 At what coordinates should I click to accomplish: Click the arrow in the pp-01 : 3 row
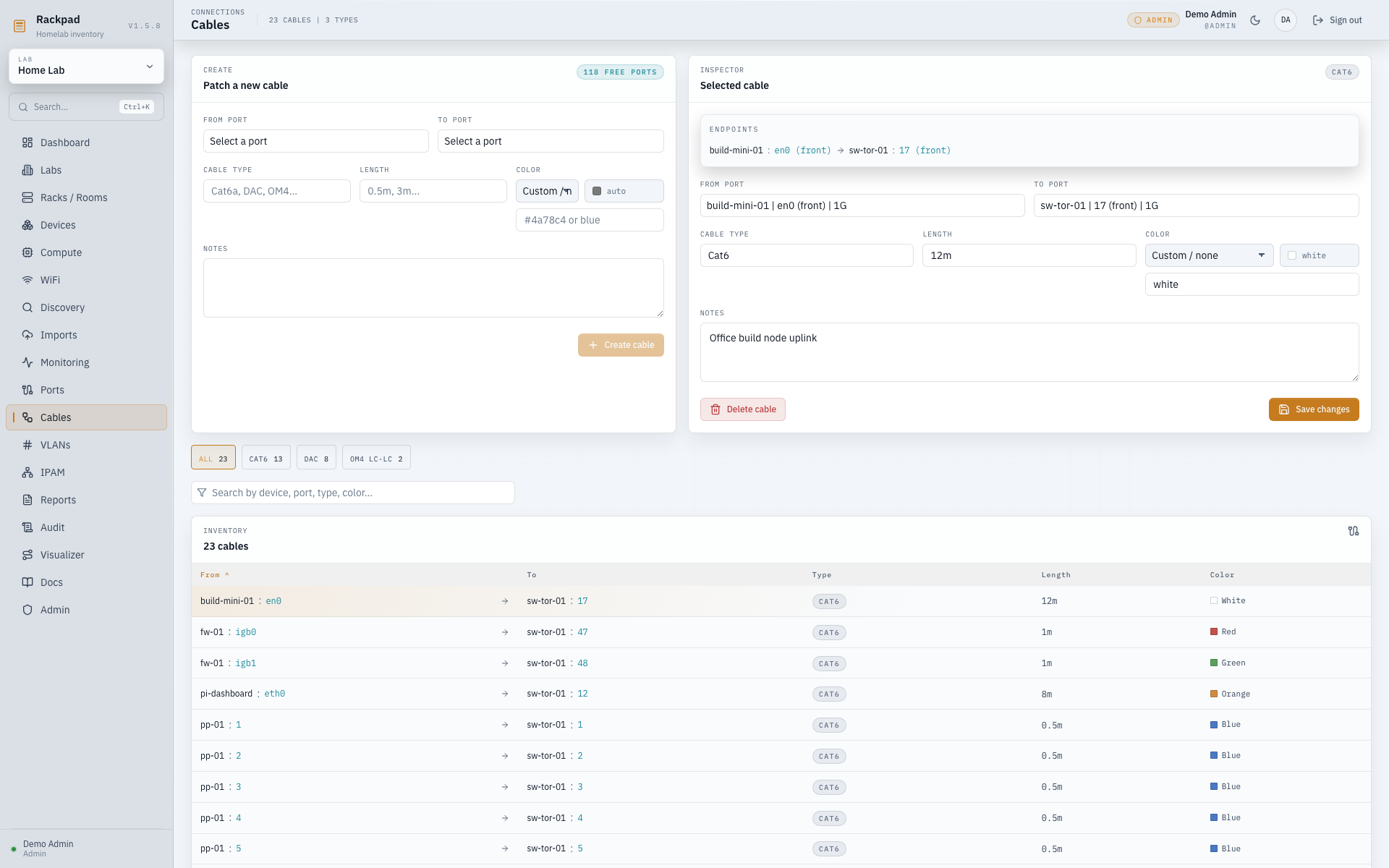click(505, 787)
